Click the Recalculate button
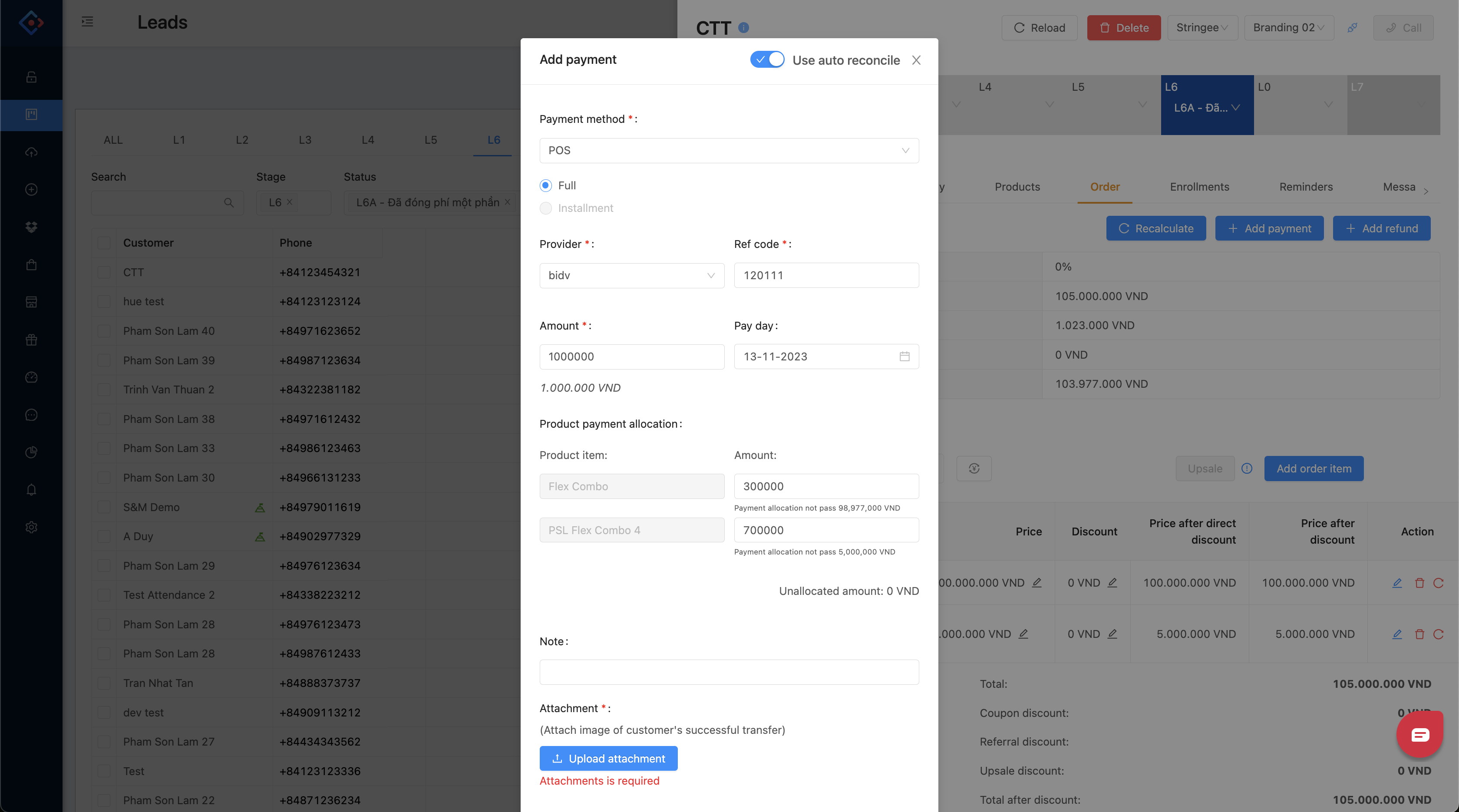The image size is (1459, 812). (1156, 228)
